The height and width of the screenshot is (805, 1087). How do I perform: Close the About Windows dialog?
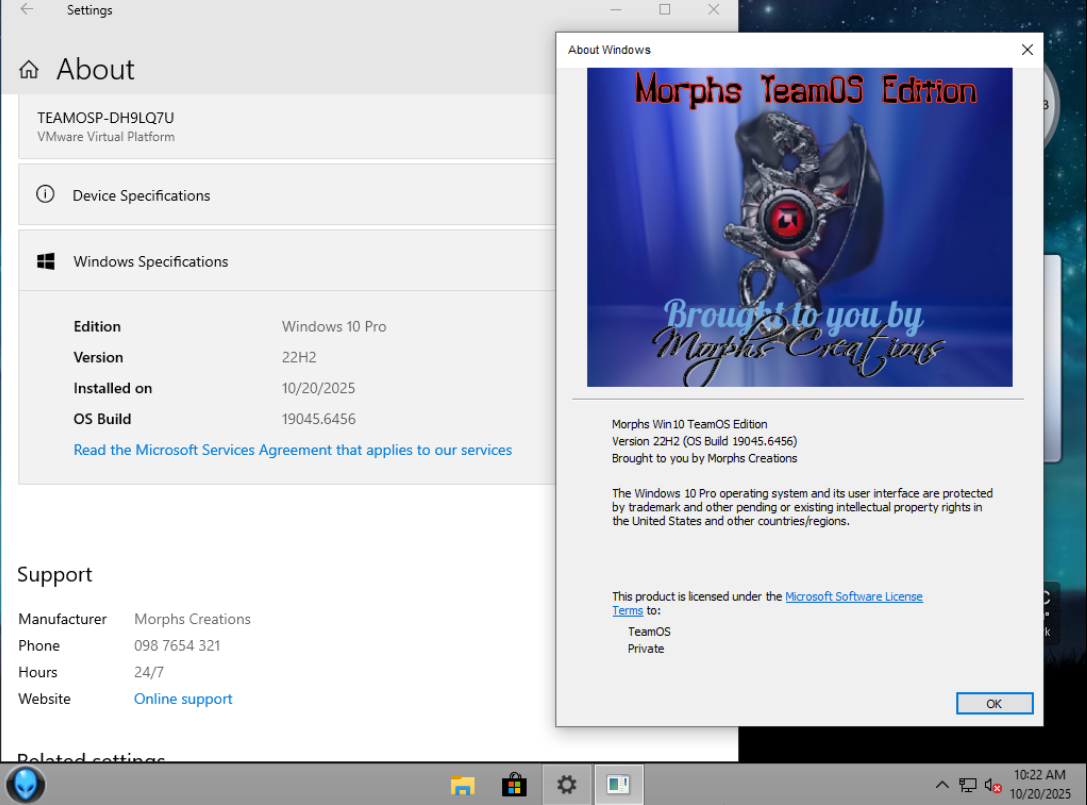[1027, 49]
